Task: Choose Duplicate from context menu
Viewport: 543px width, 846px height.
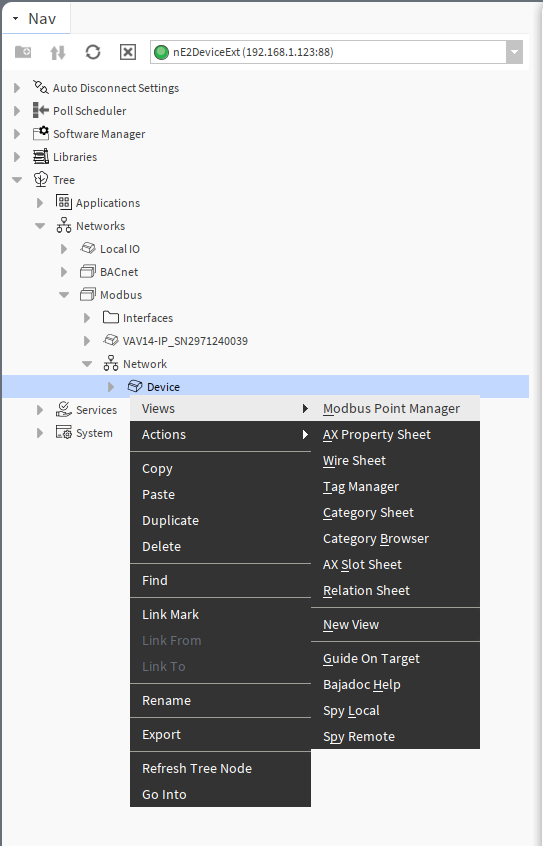Action: tap(220, 520)
